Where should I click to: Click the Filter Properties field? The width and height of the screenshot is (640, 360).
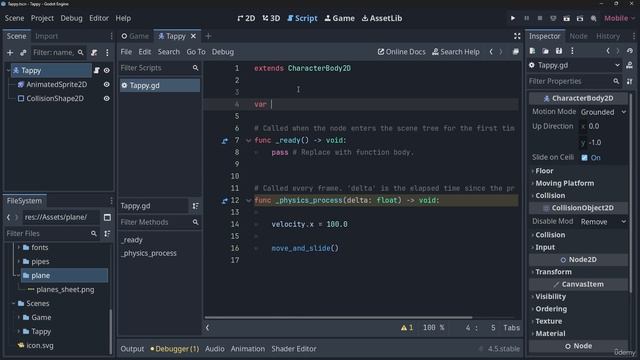point(575,81)
